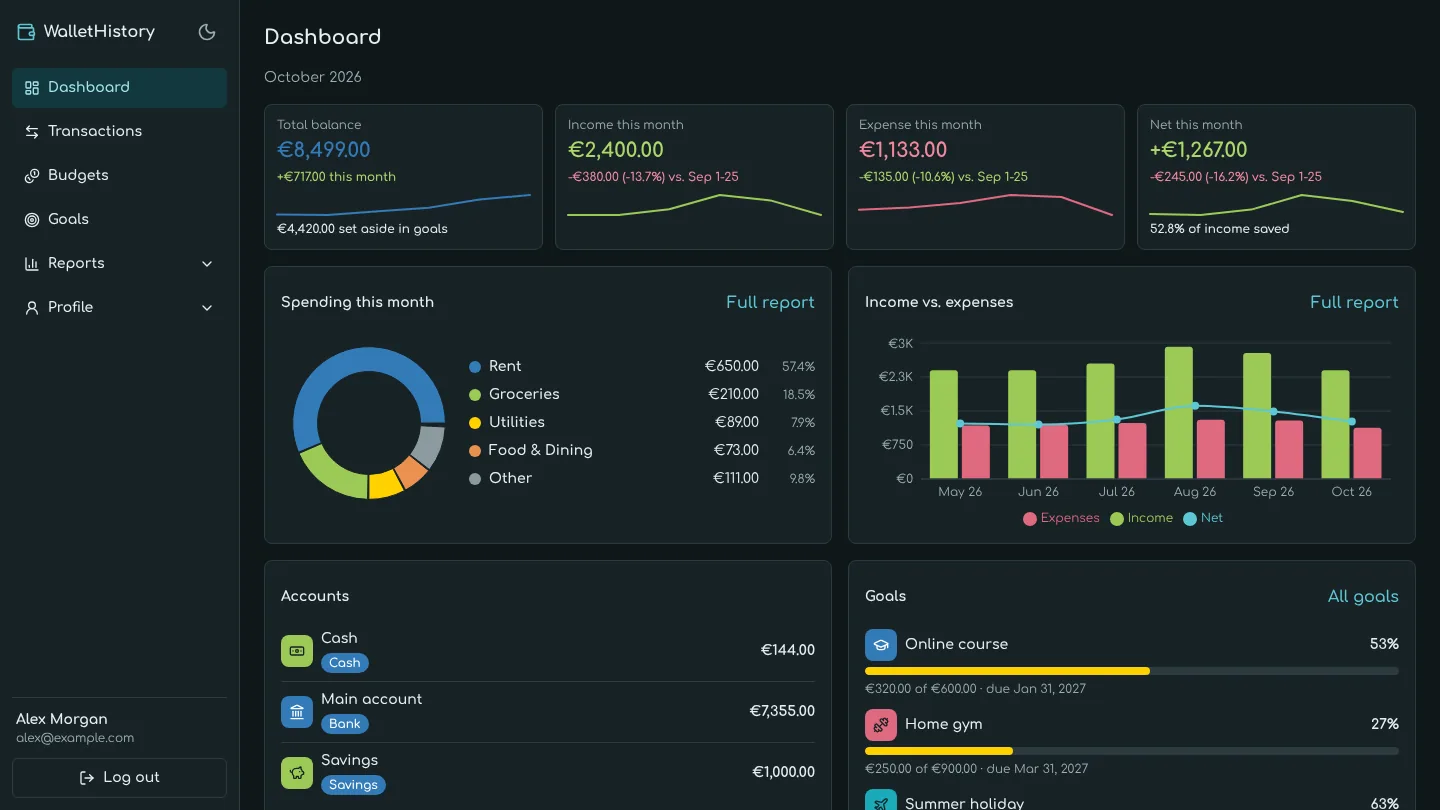This screenshot has width=1440, height=810.
Task: Expand the Reports menu chevron
Action: pos(207,264)
